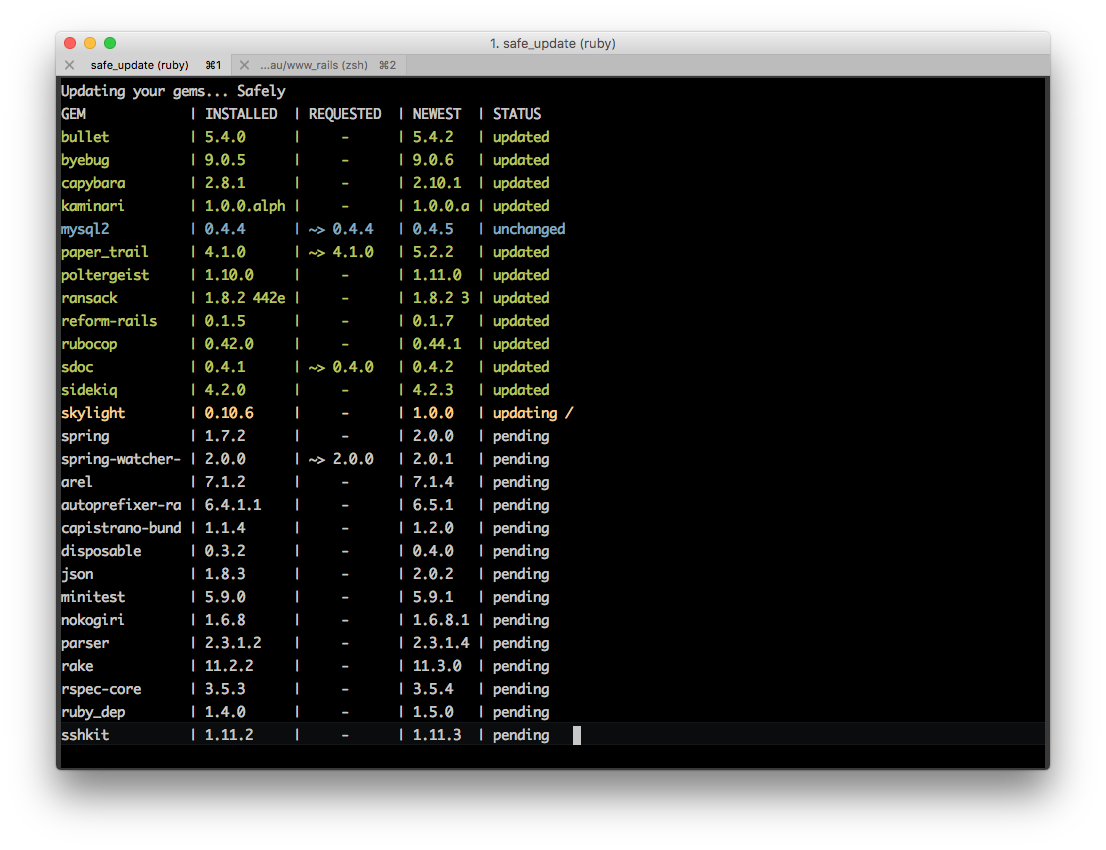Click newest version '5.2.2' of paper_trail
The image size is (1106, 850).
[432, 252]
